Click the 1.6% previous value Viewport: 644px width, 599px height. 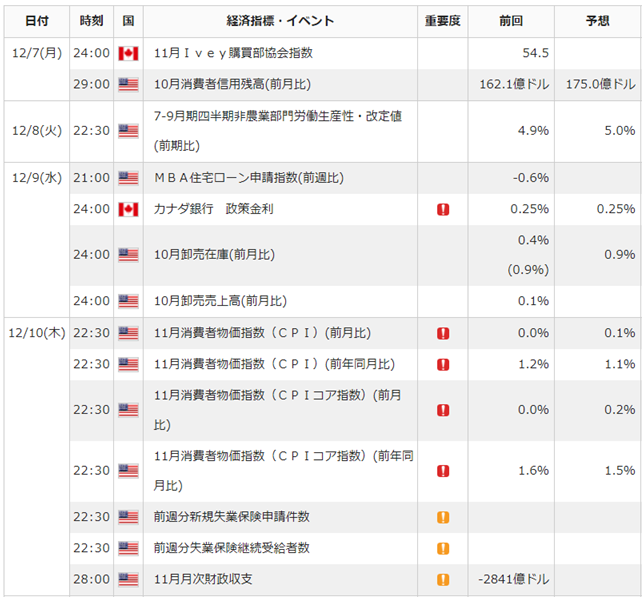tap(533, 470)
